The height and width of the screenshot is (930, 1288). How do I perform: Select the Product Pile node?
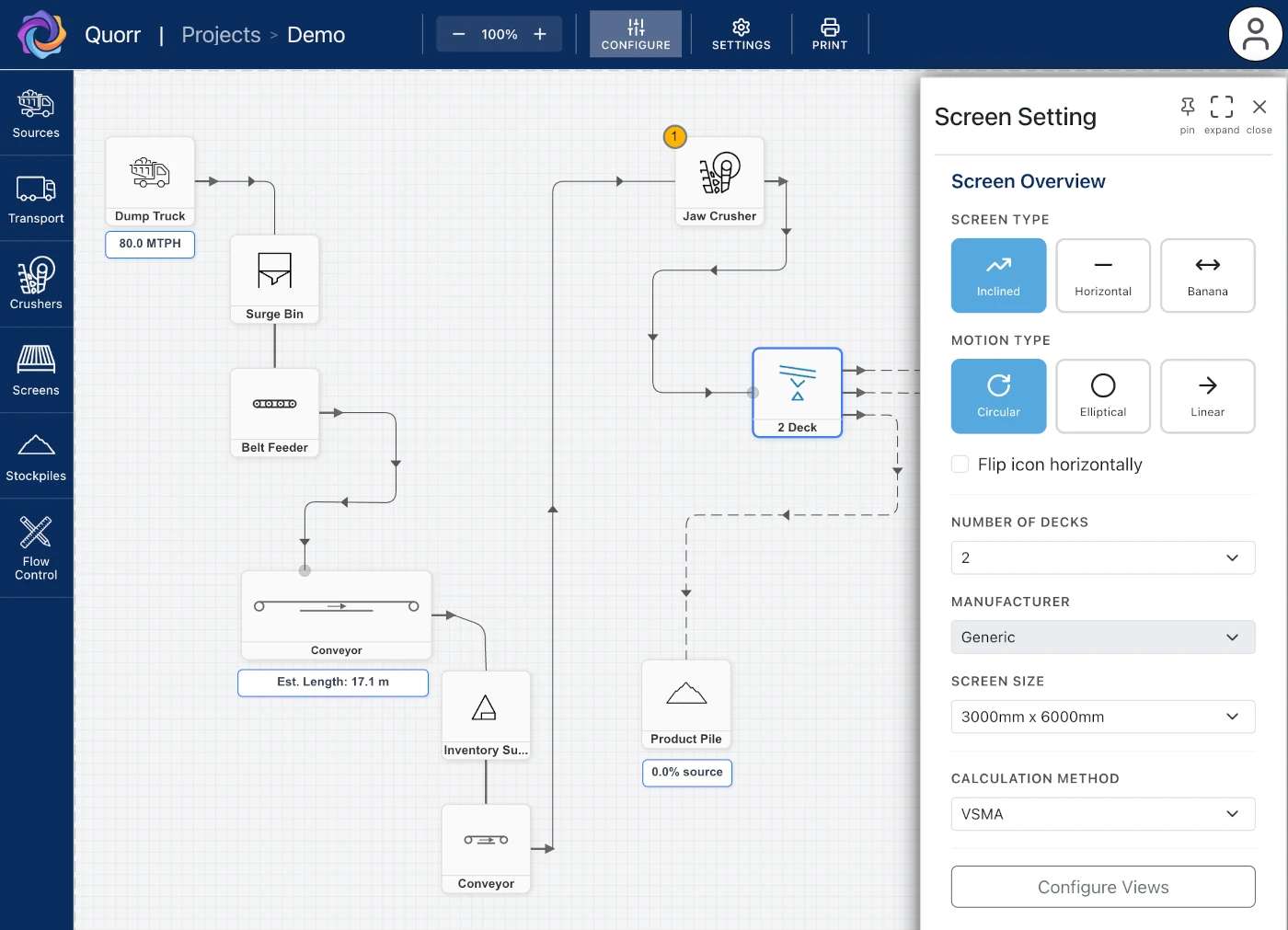[x=686, y=704]
